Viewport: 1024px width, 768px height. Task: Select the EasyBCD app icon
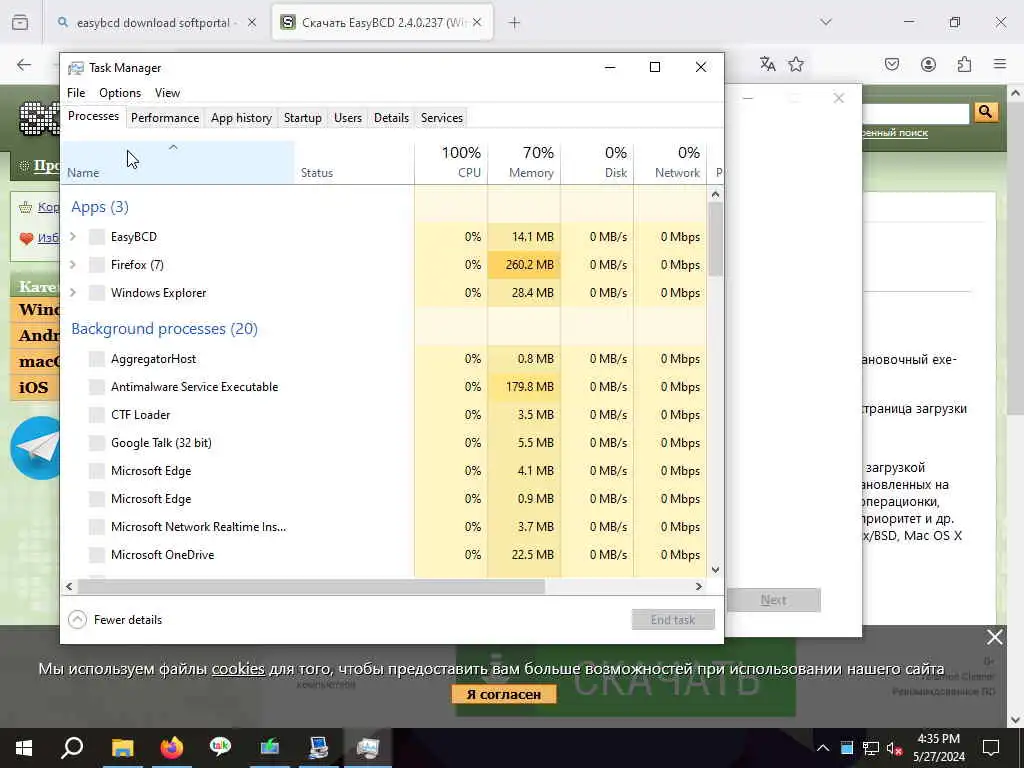click(97, 236)
